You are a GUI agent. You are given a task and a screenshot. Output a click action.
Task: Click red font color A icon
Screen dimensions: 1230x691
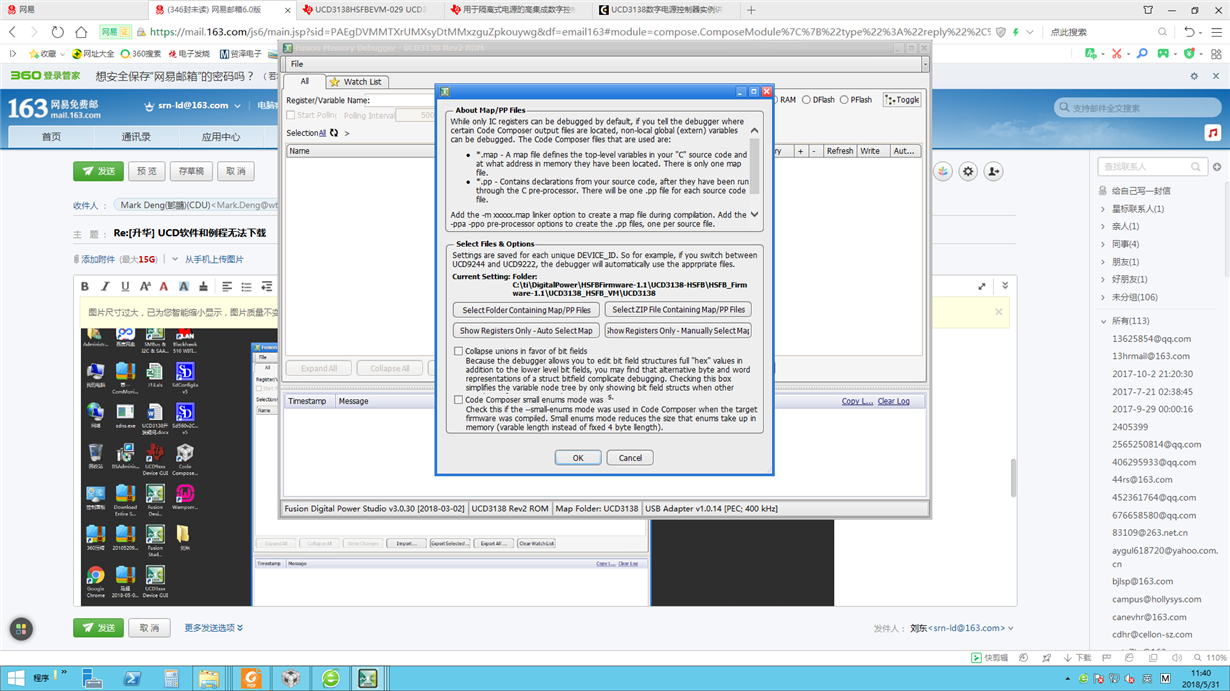pos(164,287)
